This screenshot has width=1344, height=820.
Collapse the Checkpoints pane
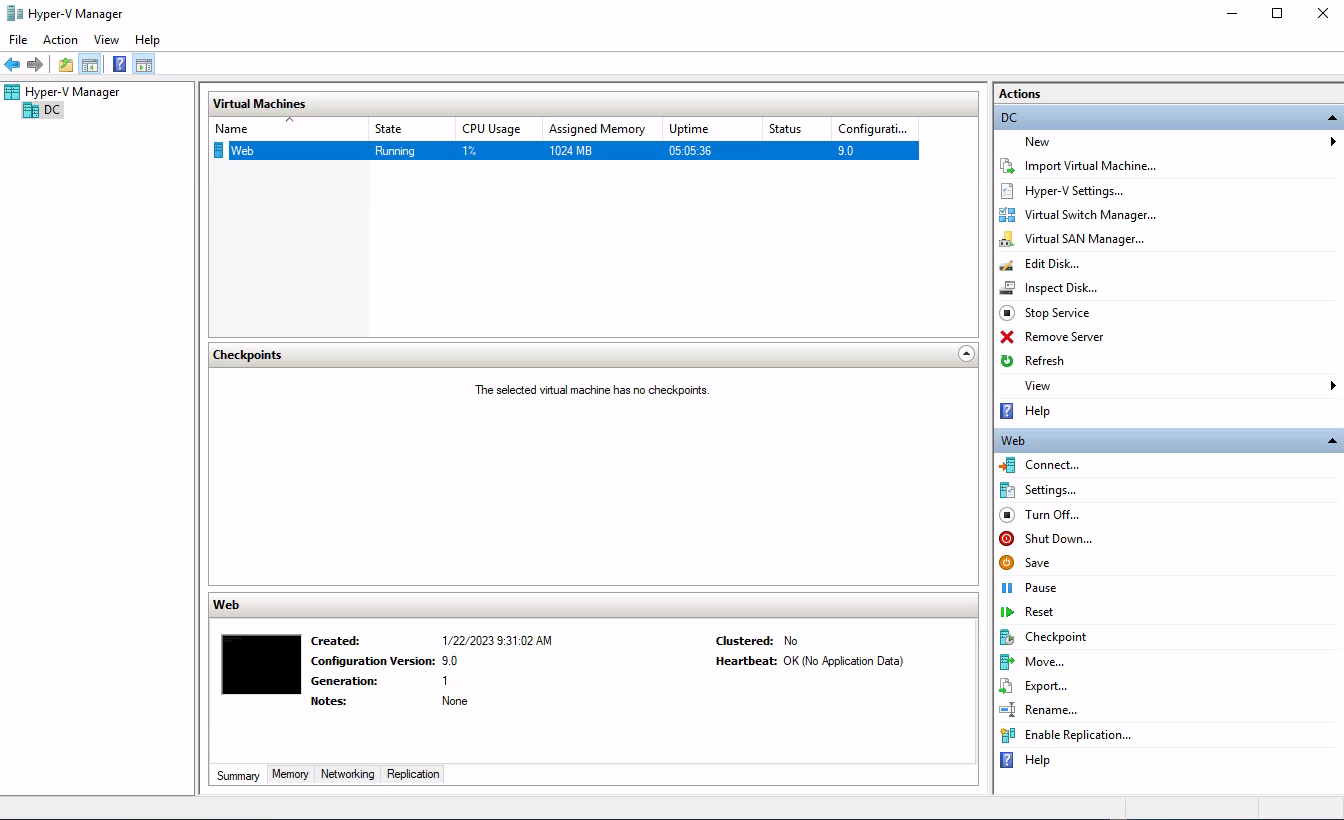click(x=966, y=354)
